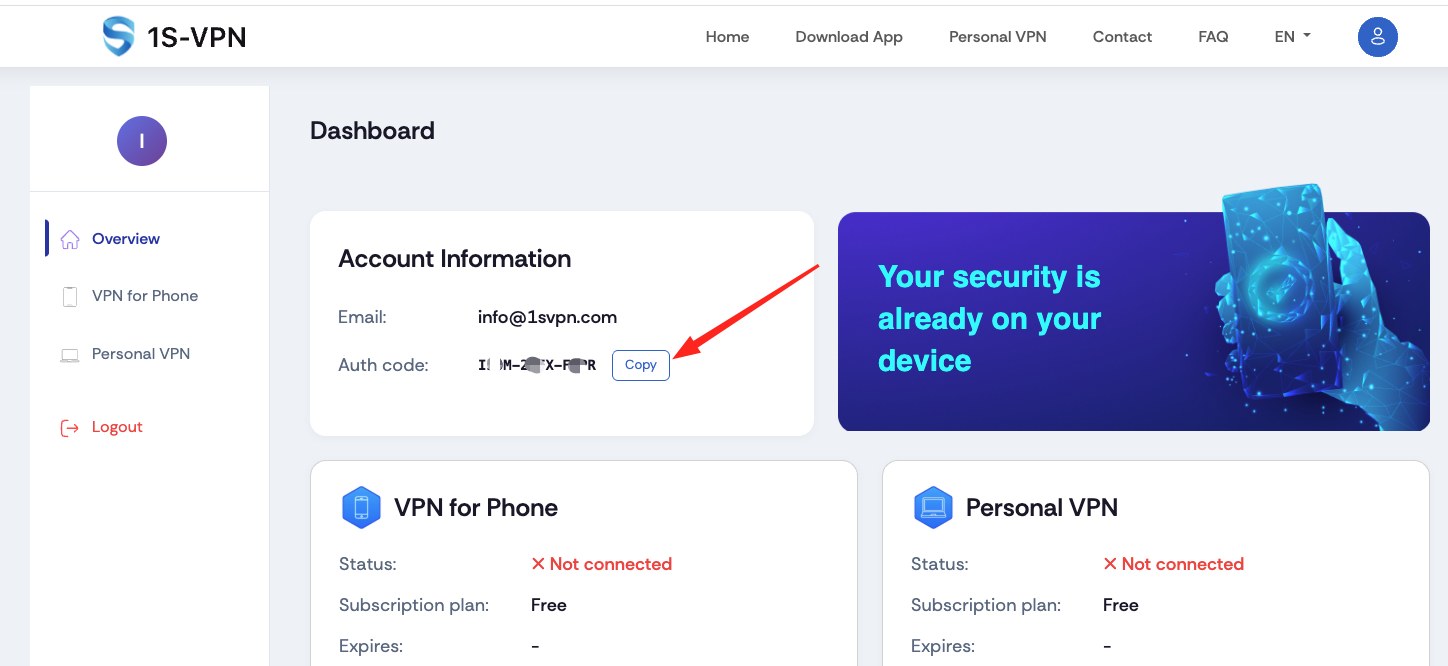Open Personal VPN from the top navigation
The height and width of the screenshot is (666, 1448).
point(997,36)
